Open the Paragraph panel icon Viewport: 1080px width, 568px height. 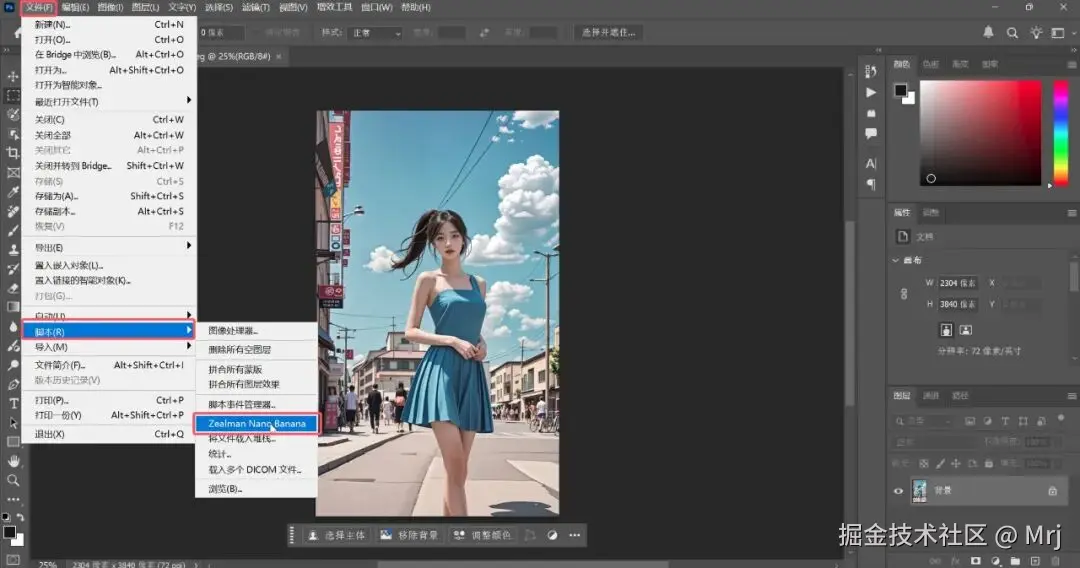coord(871,184)
